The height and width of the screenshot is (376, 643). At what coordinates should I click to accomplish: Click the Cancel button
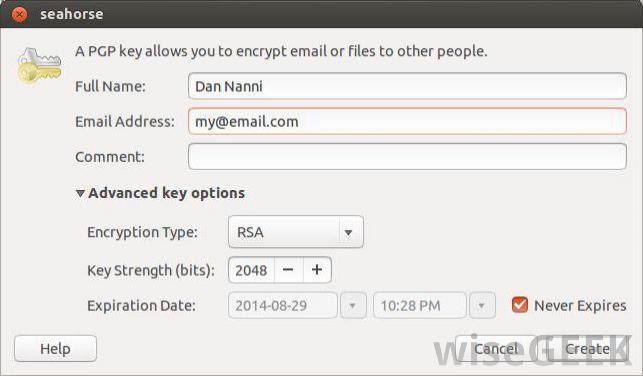pyautogui.click(x=495, y=349)
